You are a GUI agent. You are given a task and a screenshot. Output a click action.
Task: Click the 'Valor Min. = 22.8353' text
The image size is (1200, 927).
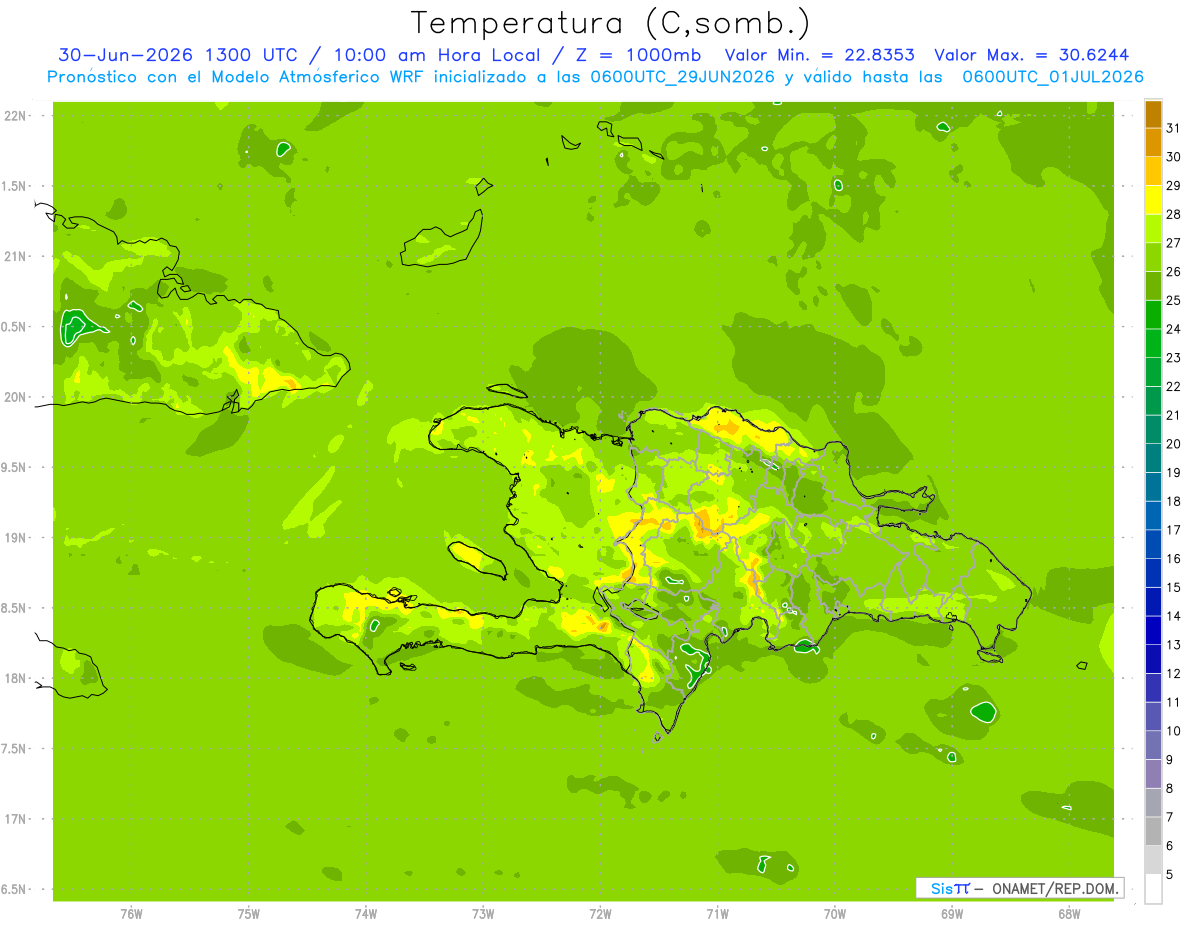click(819, 55)
